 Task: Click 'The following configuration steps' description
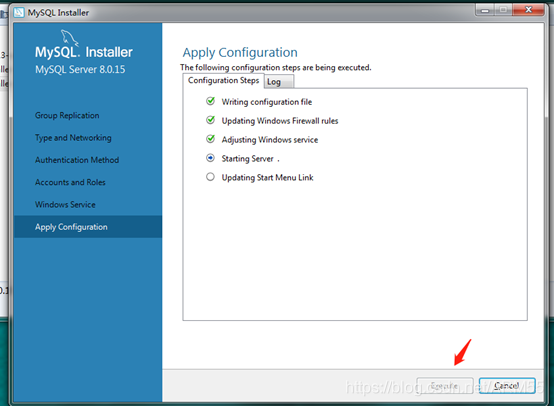click(x=276, y=67)
